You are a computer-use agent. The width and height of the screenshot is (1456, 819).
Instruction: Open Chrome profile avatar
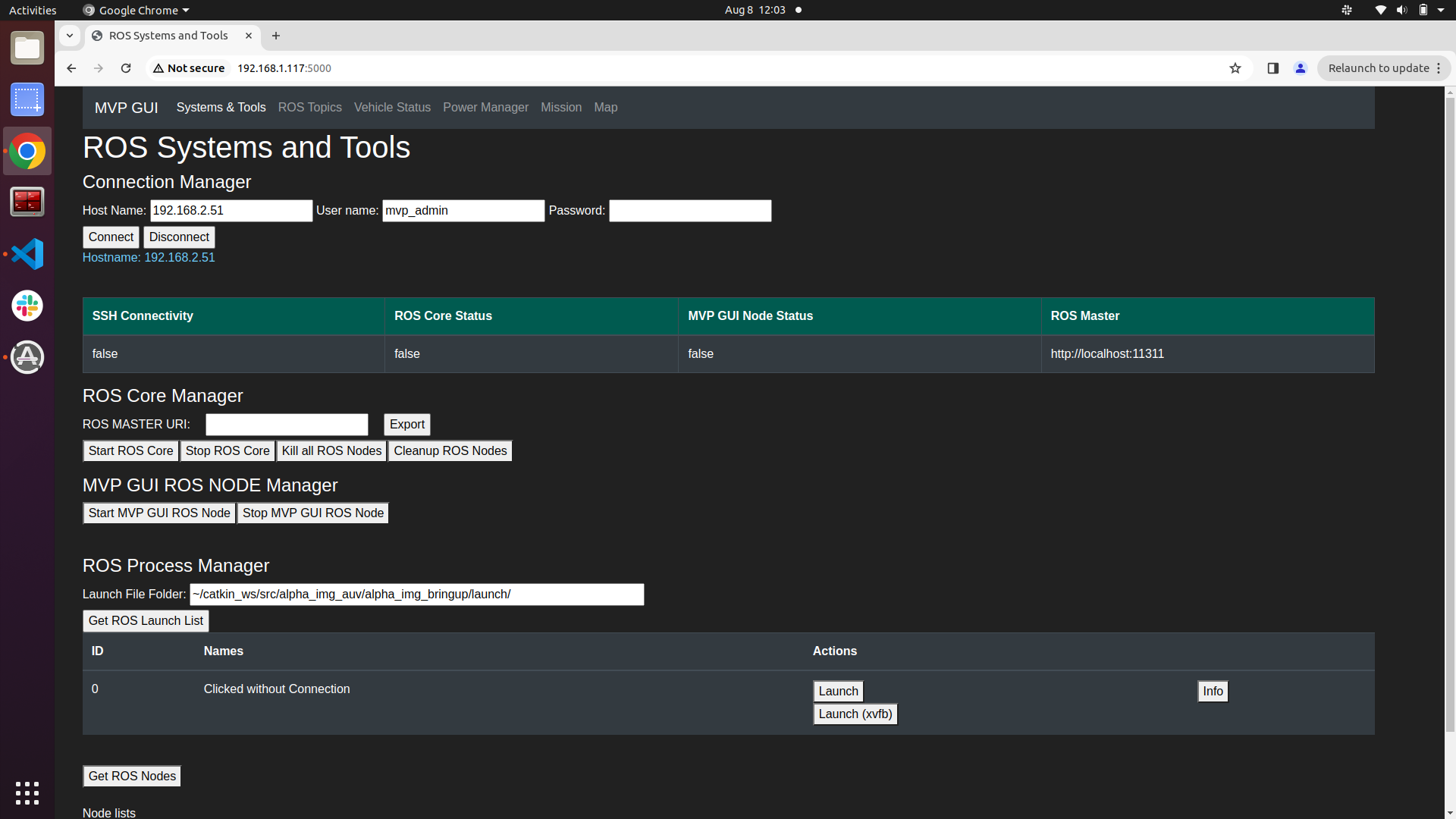point(1301,68)
